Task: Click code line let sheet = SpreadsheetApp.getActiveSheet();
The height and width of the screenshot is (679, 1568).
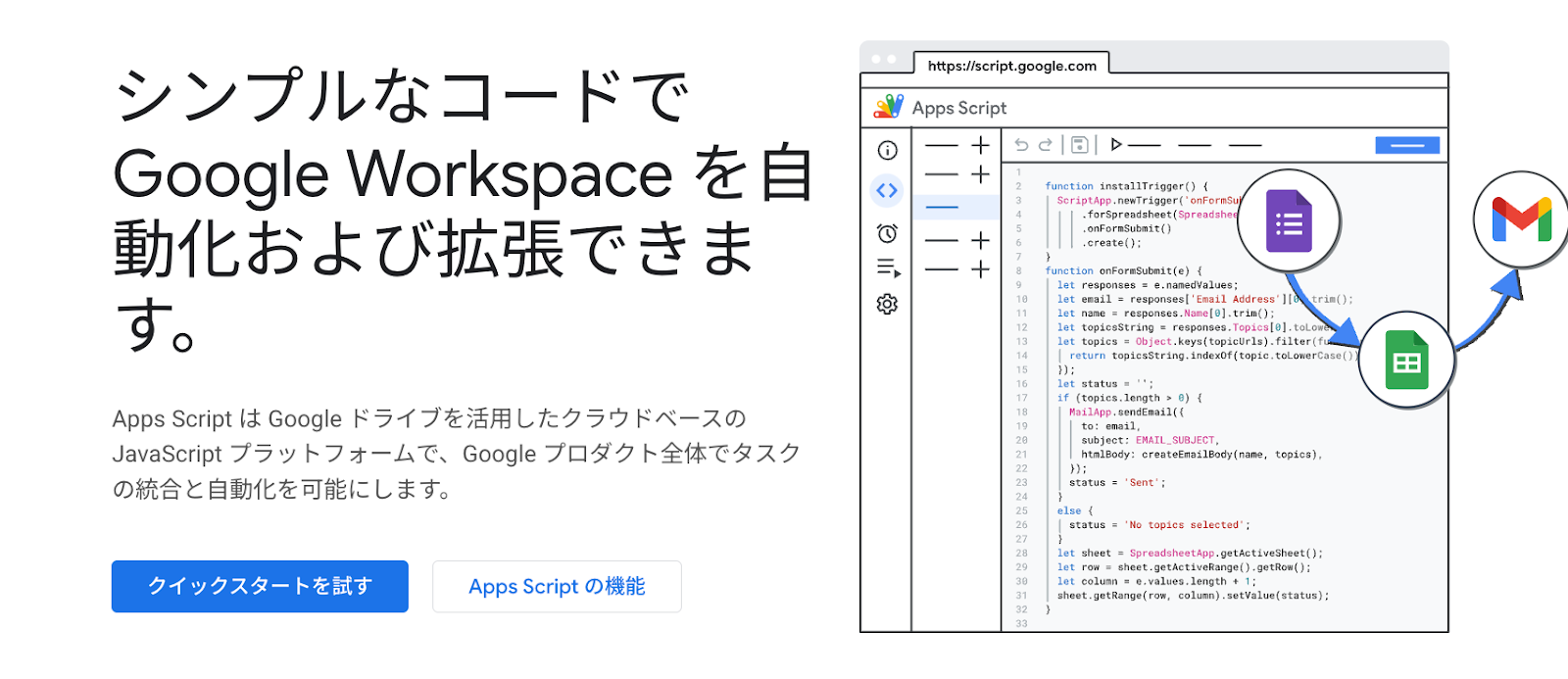Action: (1190, 553)
